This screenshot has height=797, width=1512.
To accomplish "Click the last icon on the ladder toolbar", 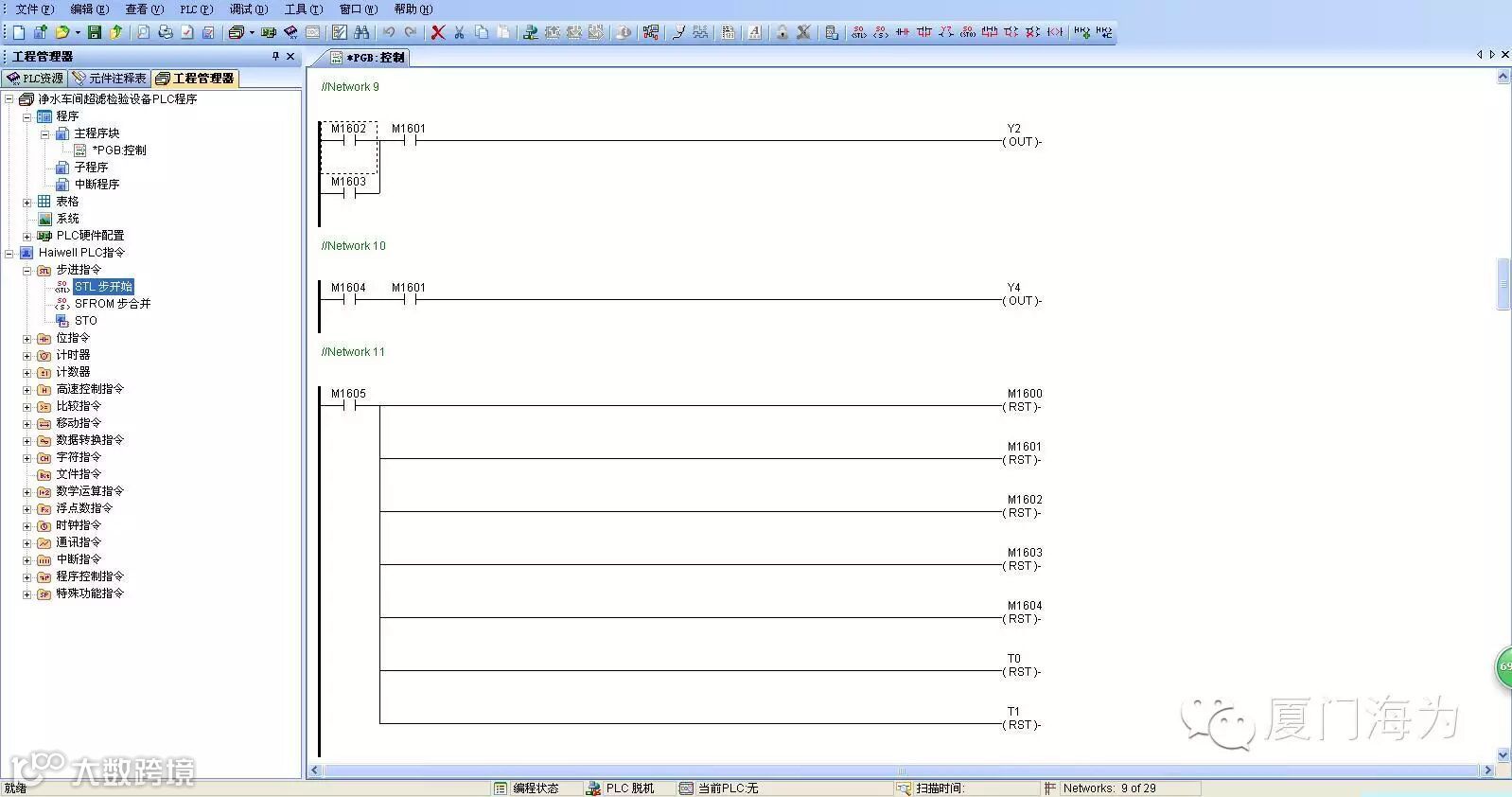I will [1104, 32].
